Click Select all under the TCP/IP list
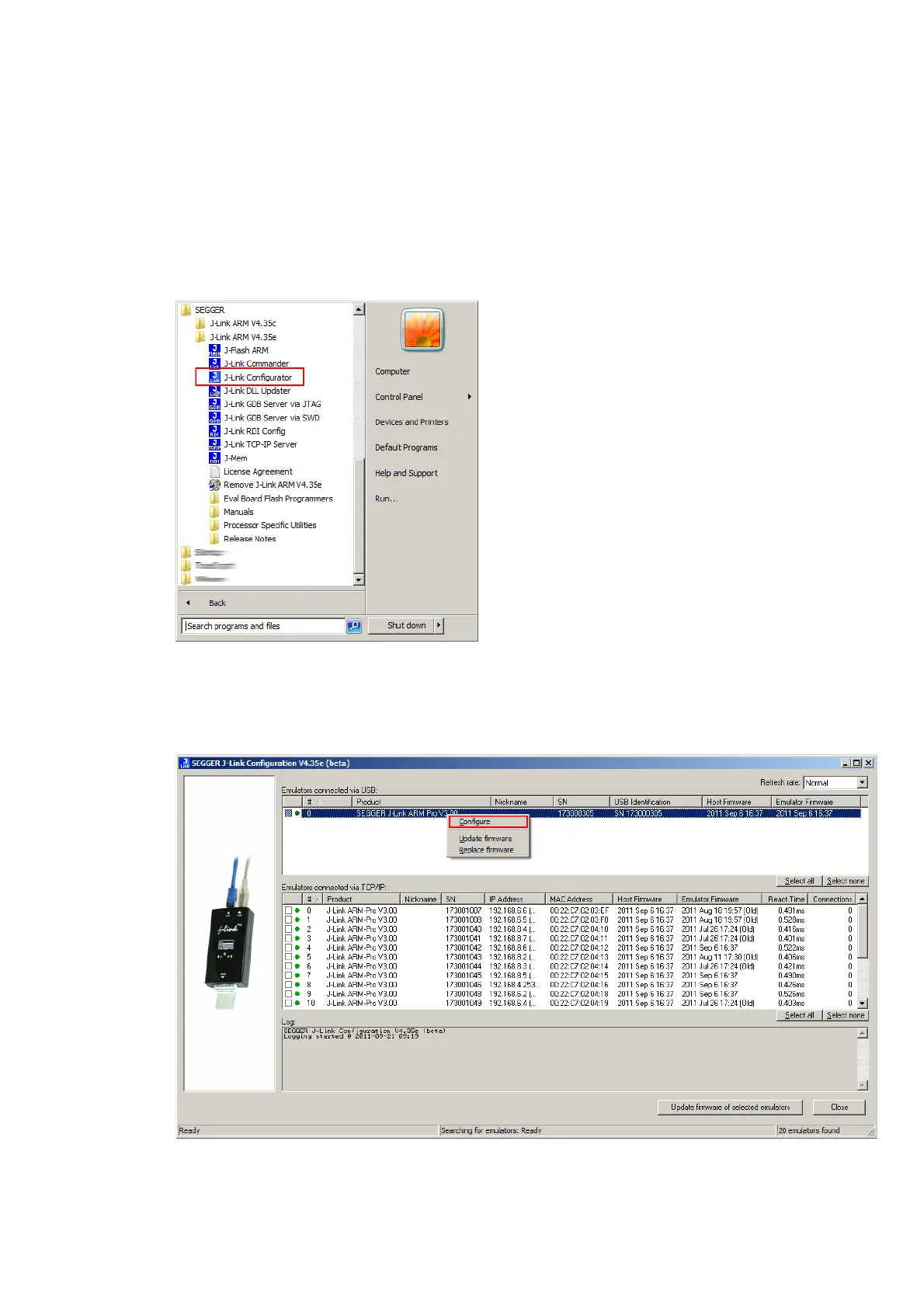 799,1015
